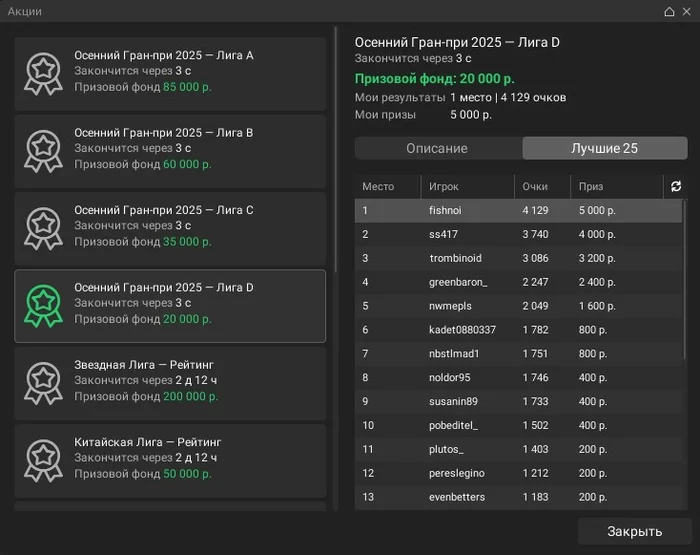Open Китайская Лига — Рейтинг promotion

pyautogui.click(x=170, y=460)
